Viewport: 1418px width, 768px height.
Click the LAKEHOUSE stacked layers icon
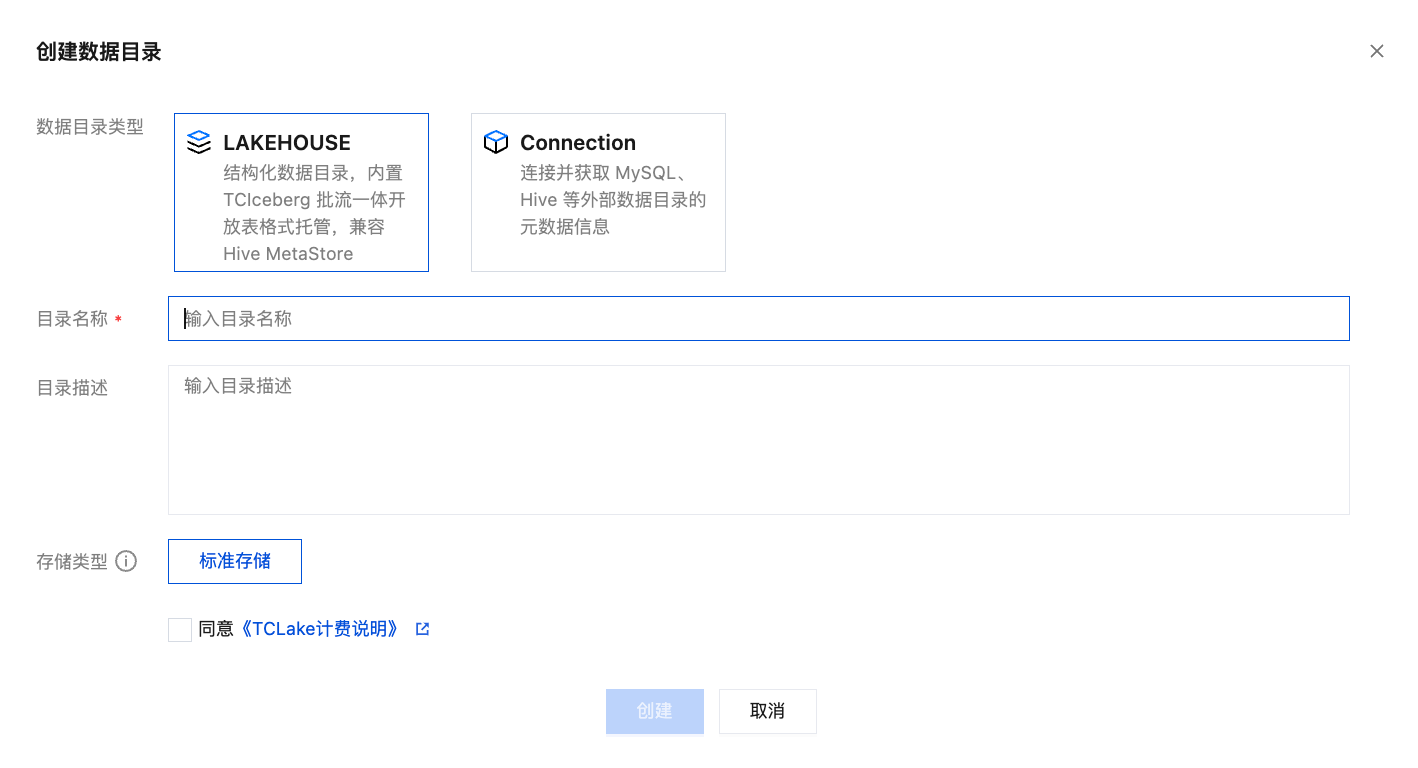[199, 142]
